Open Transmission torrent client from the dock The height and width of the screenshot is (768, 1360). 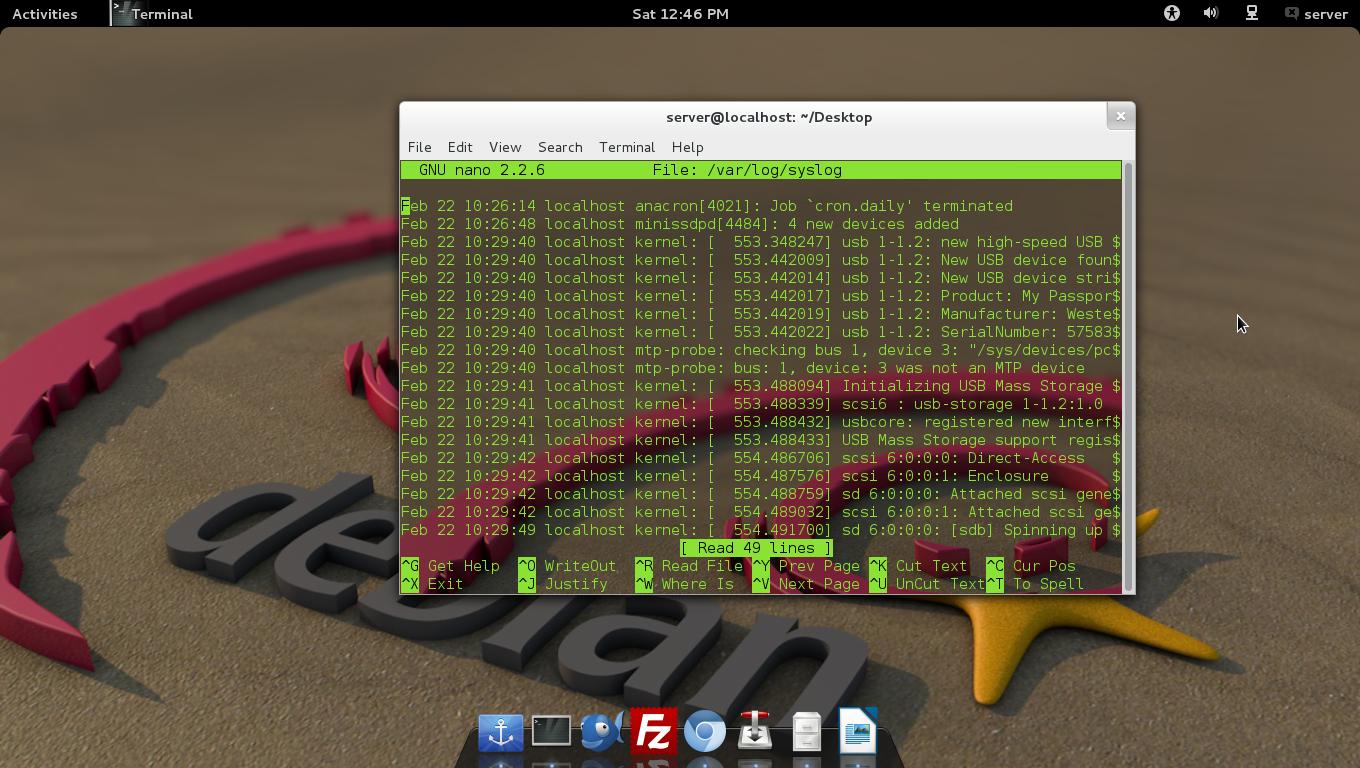tap(757, 732)
